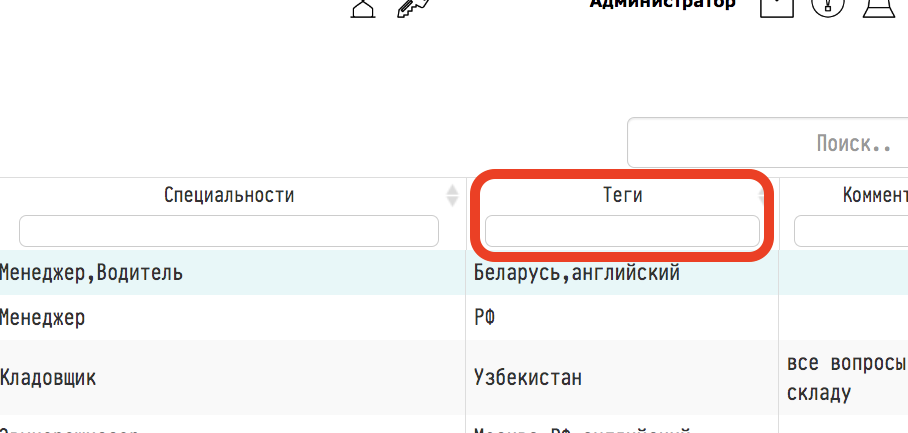Focus the Поиск.. search field
The height and width of the screenshot is (433, 908).
click(x=768, y=142)
